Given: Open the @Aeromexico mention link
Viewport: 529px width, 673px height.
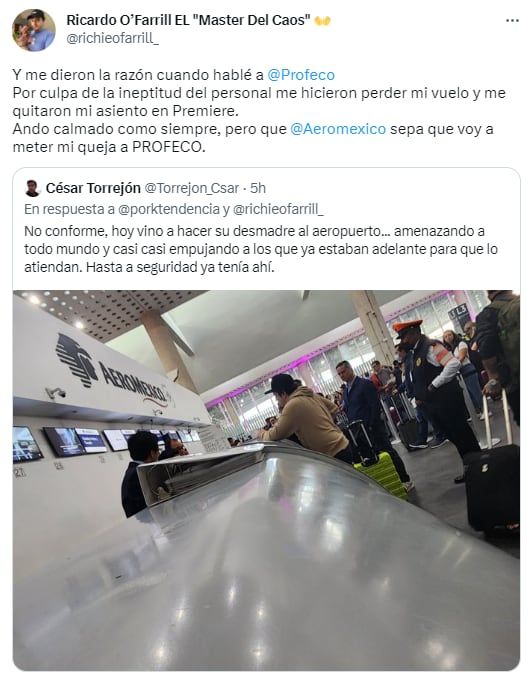Looking at the screenshot, I should tap(338, 129).
